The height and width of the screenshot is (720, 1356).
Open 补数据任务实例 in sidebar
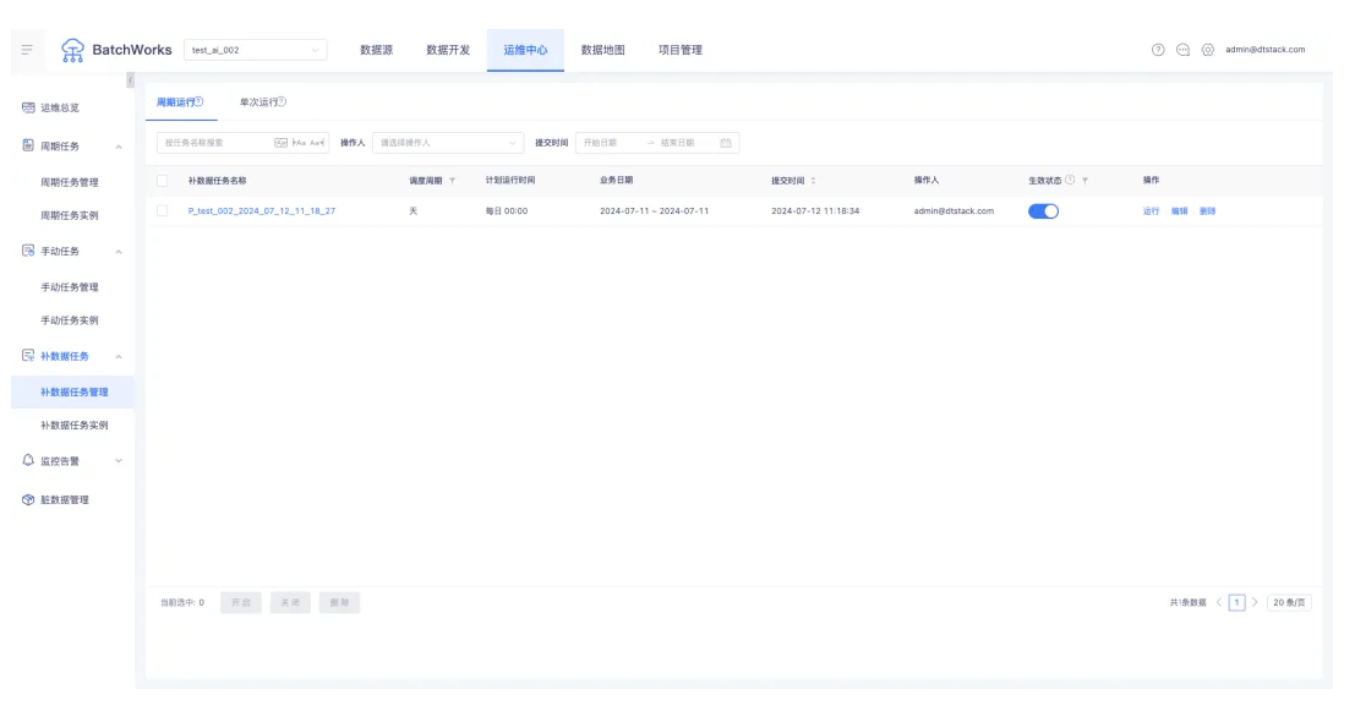point(74,425)
